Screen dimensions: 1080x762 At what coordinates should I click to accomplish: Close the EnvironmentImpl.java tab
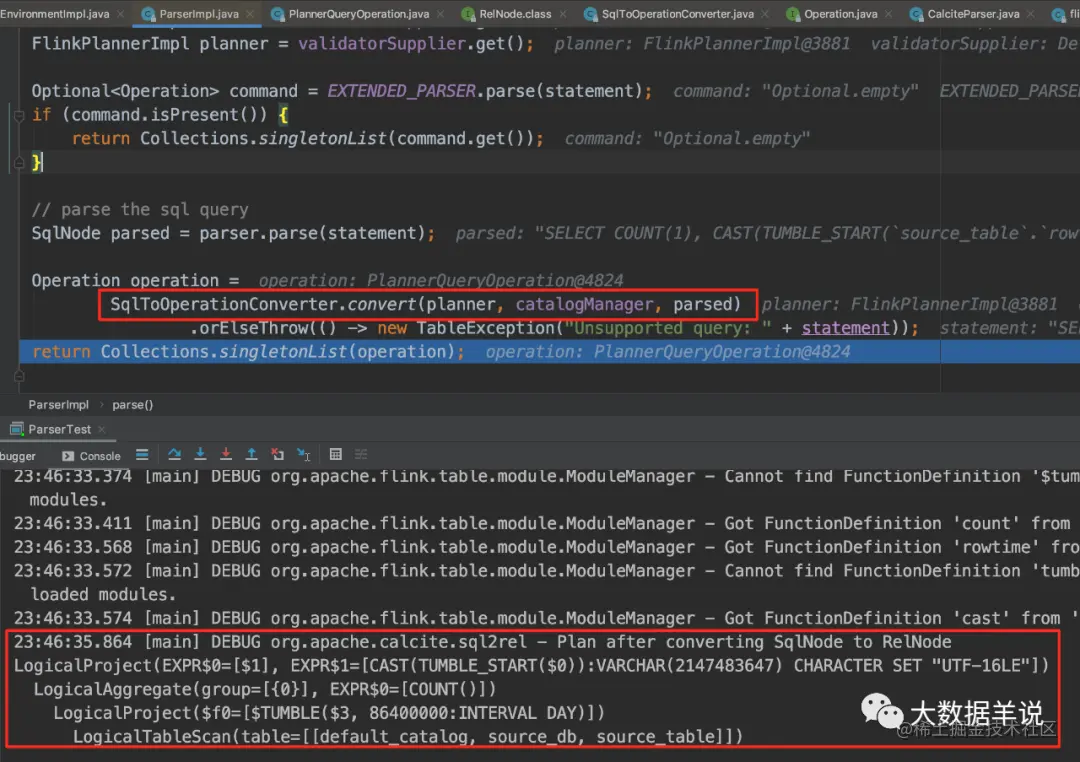coord(121,14)
